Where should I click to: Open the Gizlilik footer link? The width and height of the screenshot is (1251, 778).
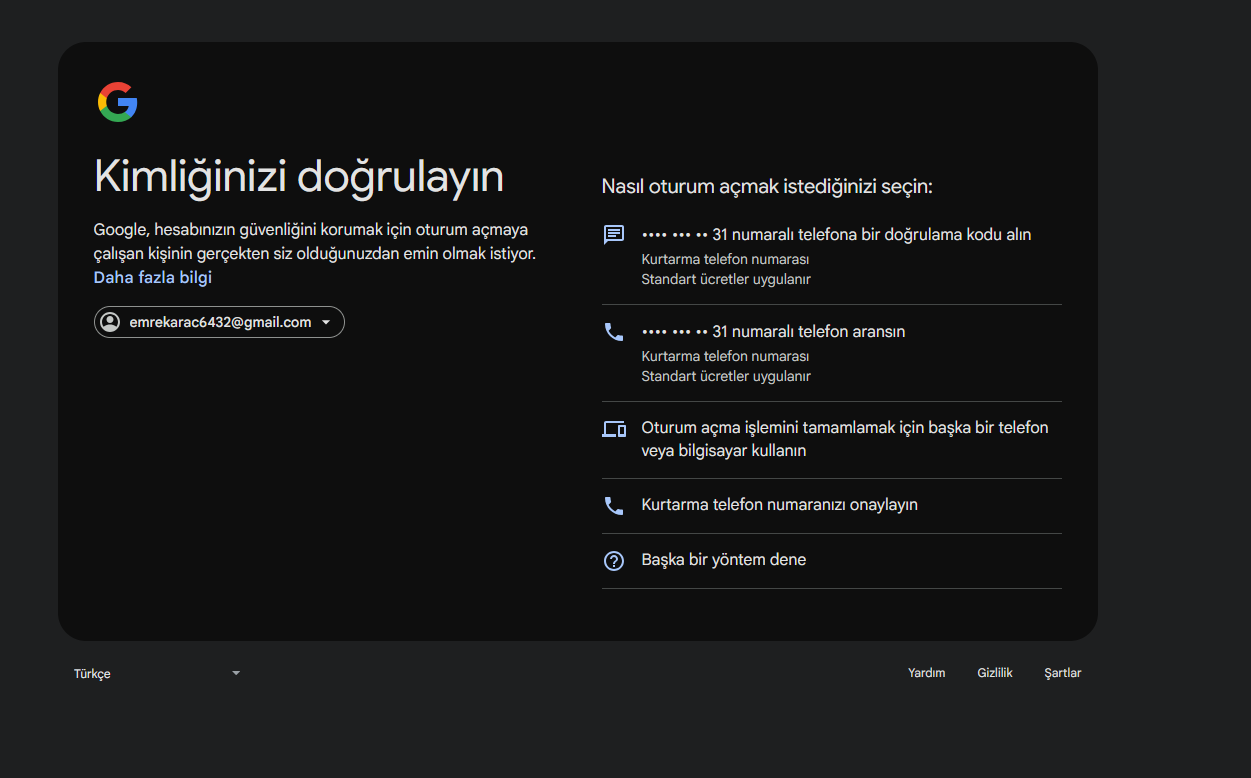(x=995, y=673)
